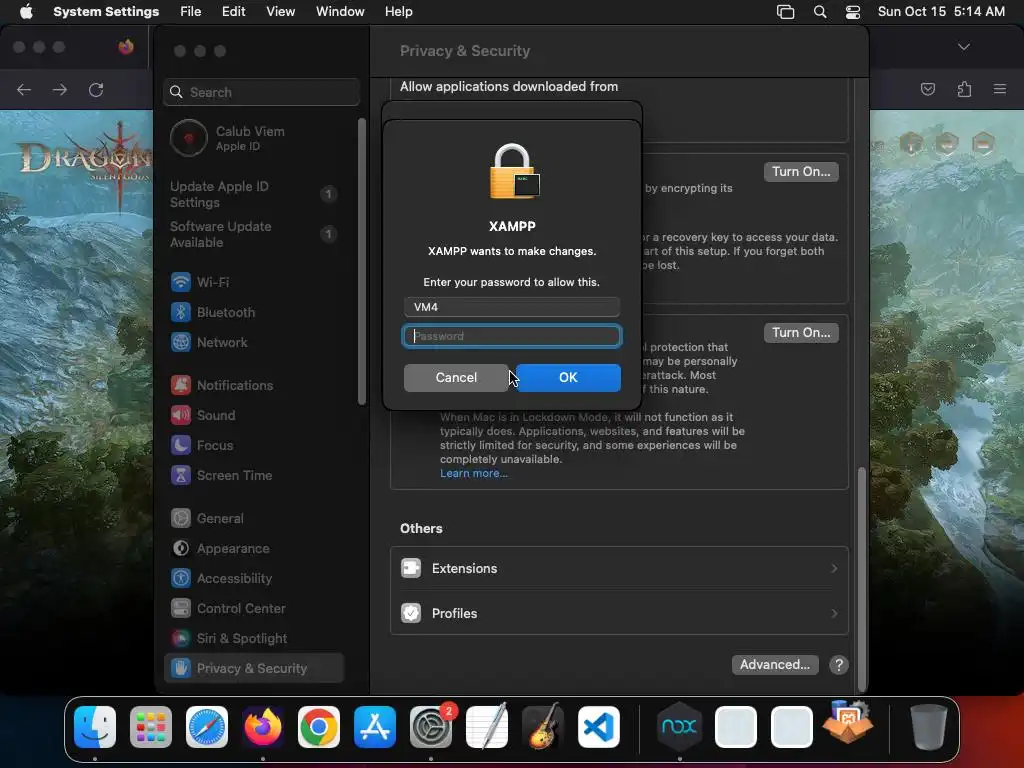
Task: Open the Profiles row
Action: pos(619,613)
